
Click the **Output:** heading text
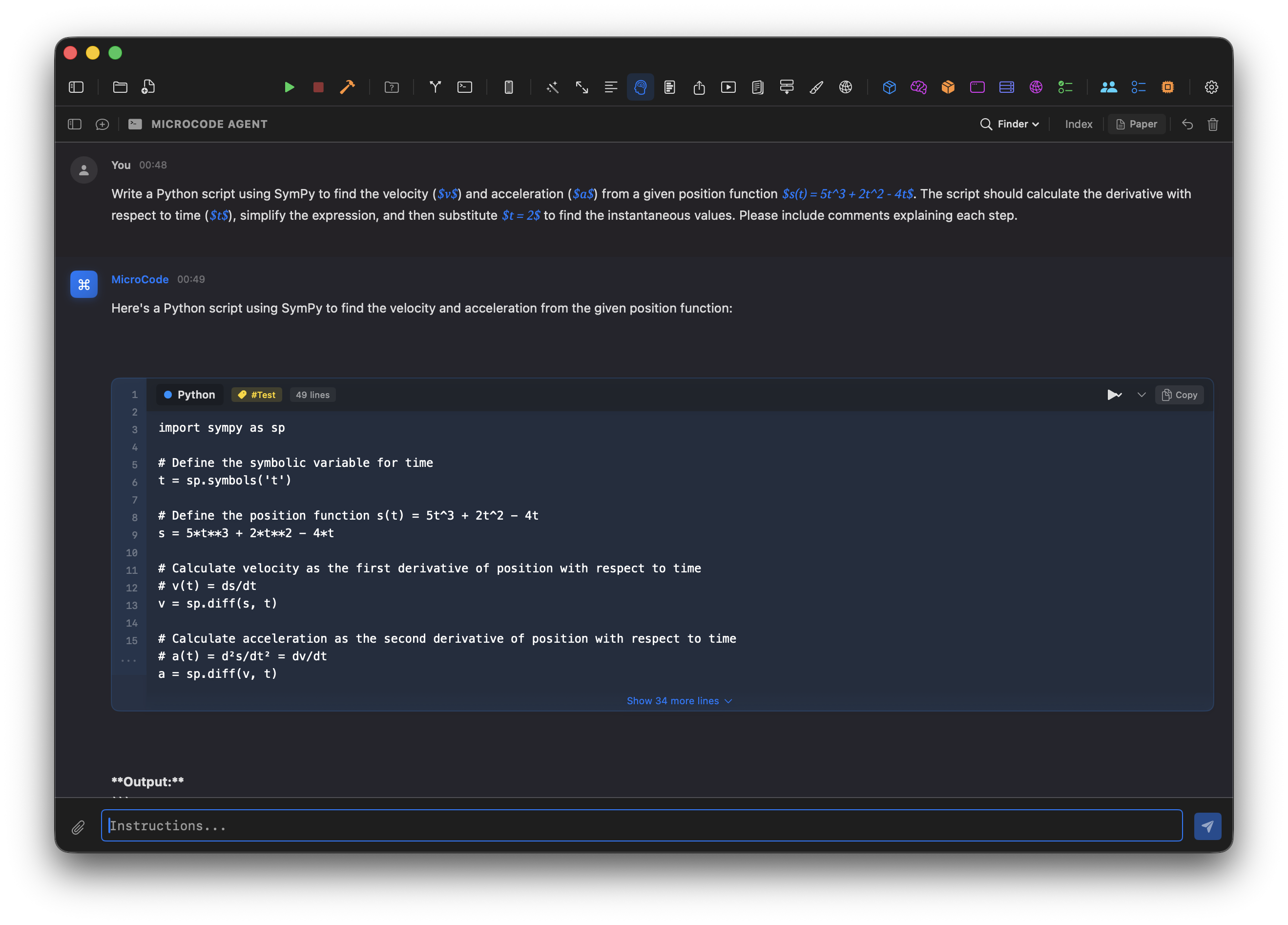tap(147, 781)
